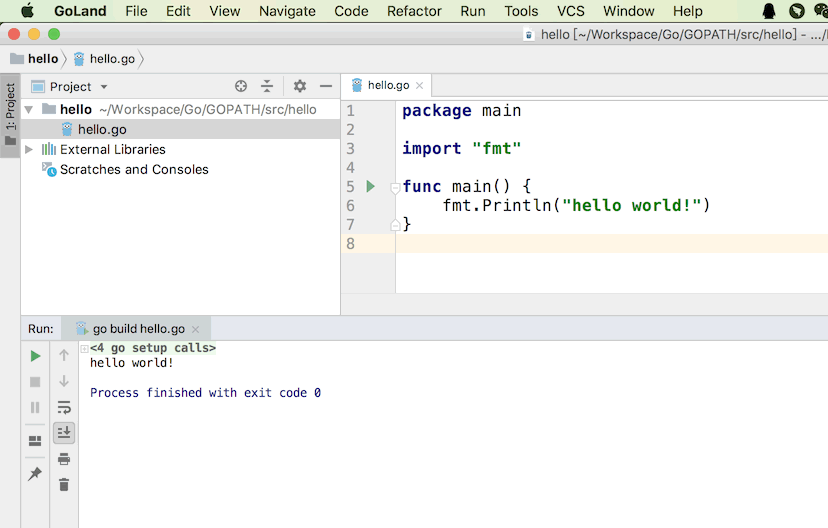Viewport: 828px width, 528px height.
Task: Collapse the hello project folder node
Action: pos(29,109)
